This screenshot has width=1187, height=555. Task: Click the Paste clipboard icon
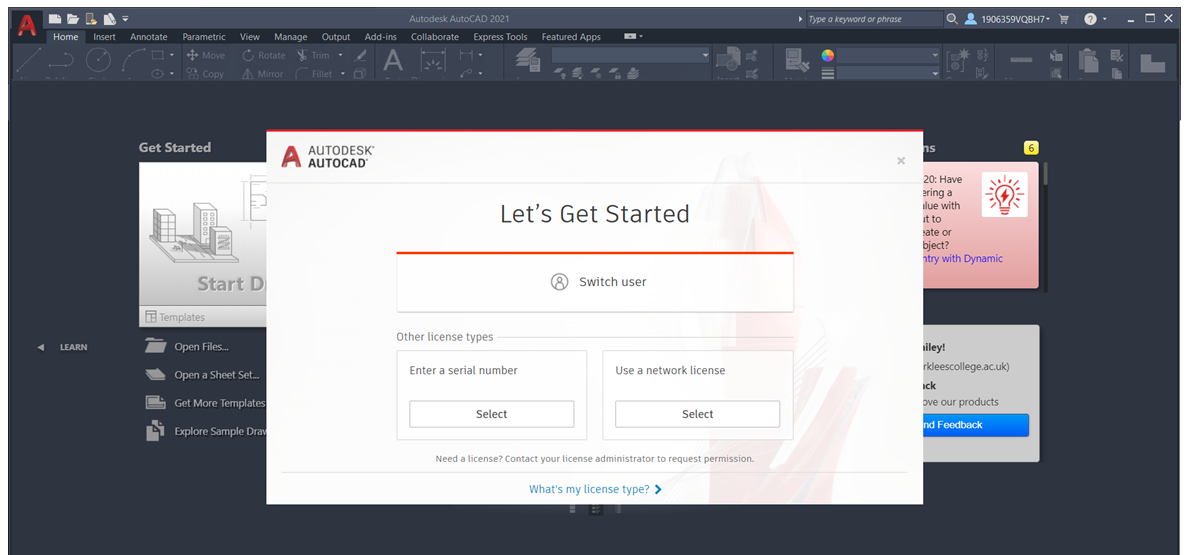pos(1088,61)
